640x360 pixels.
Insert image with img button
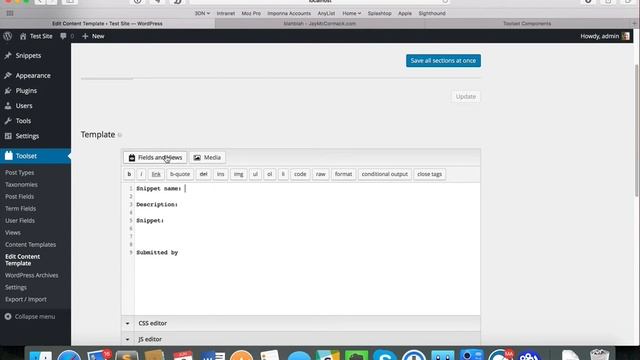click(238, 174)
